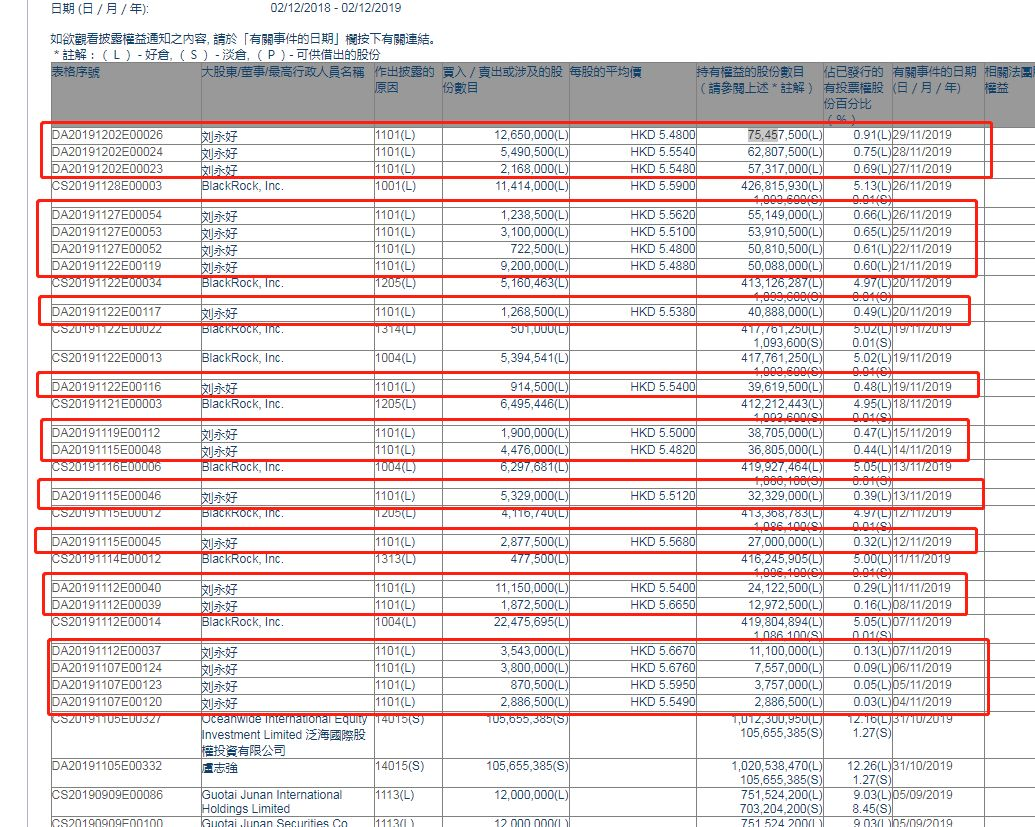Click form serial number CS20191122E00013
This screenshot has width=1035, height=827.
pos(106,358)
